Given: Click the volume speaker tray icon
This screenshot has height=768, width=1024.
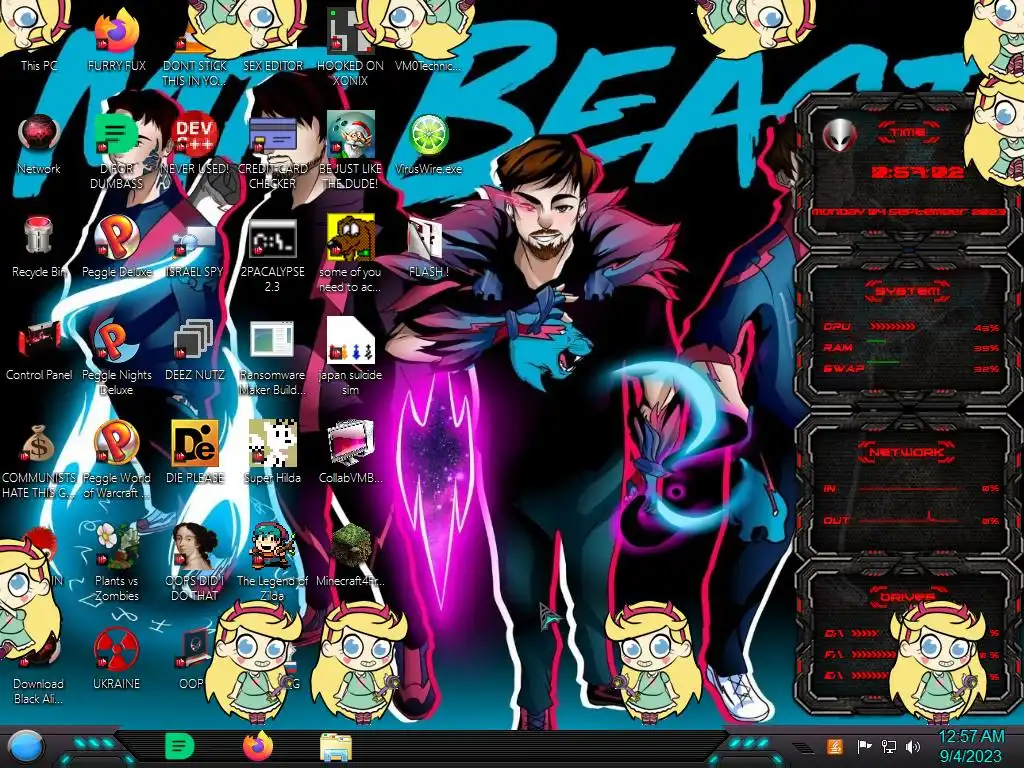Looking at the screenshot, I should [913, 746].
